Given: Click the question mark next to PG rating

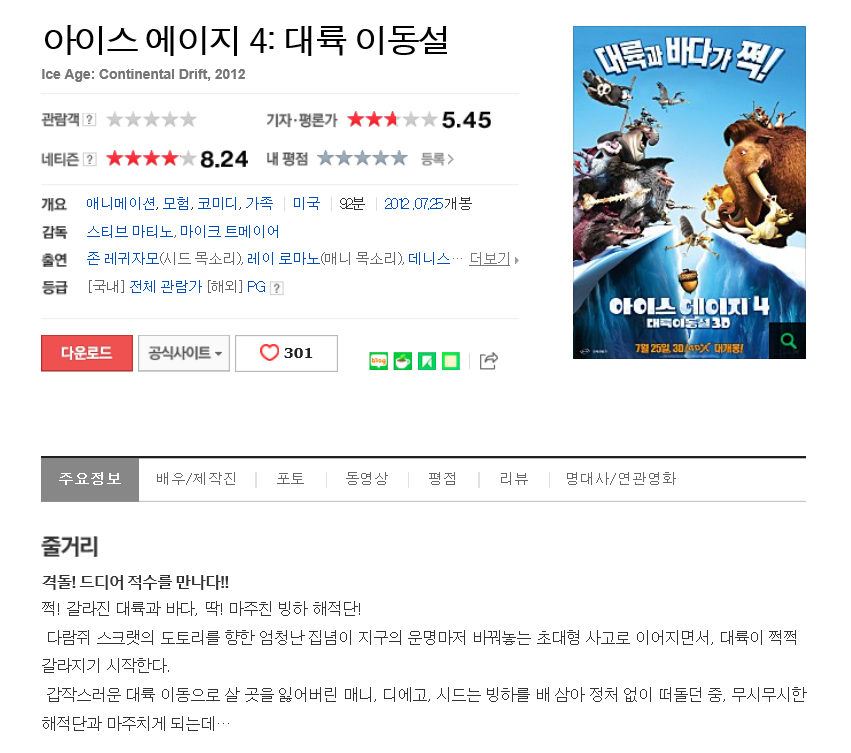Looking at the screenshot, I should coord(276,288).
